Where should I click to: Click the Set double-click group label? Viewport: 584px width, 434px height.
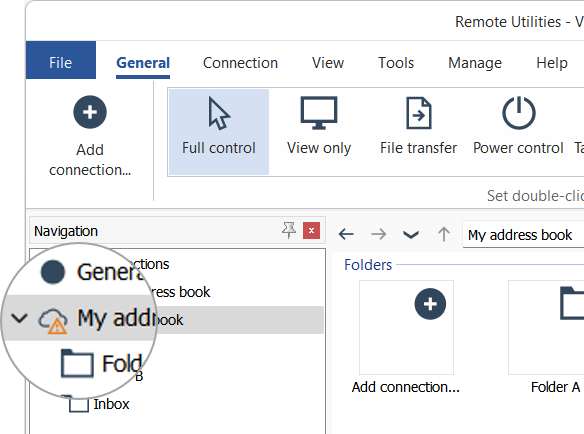[535, 196]
